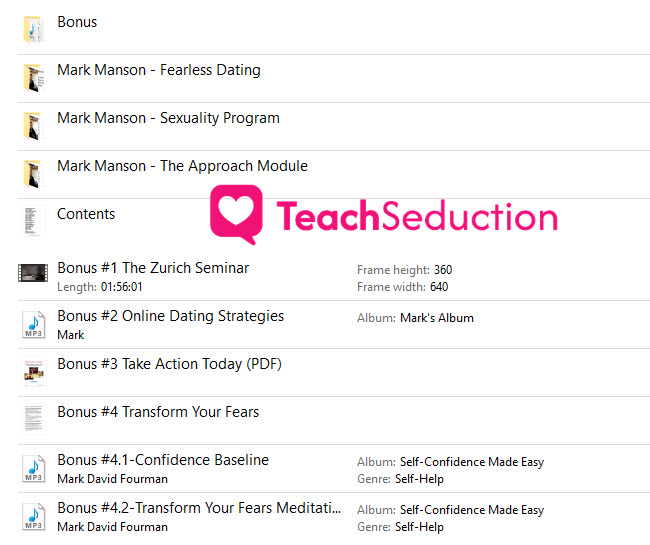Open the Take Action Today PDF icon
This screenshot has width=650, height=545.
(x=34, y=372)
